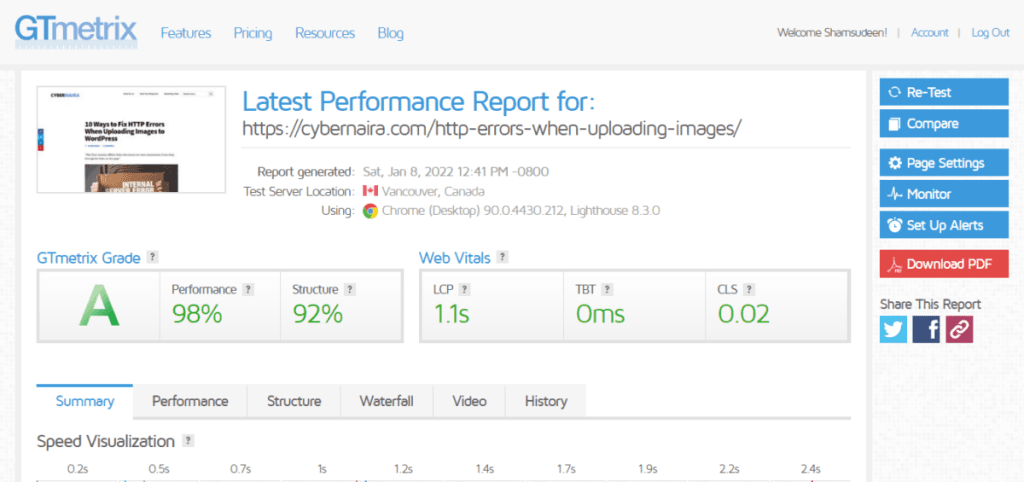
Task: Open the Video tab
Action: [469, 401]
